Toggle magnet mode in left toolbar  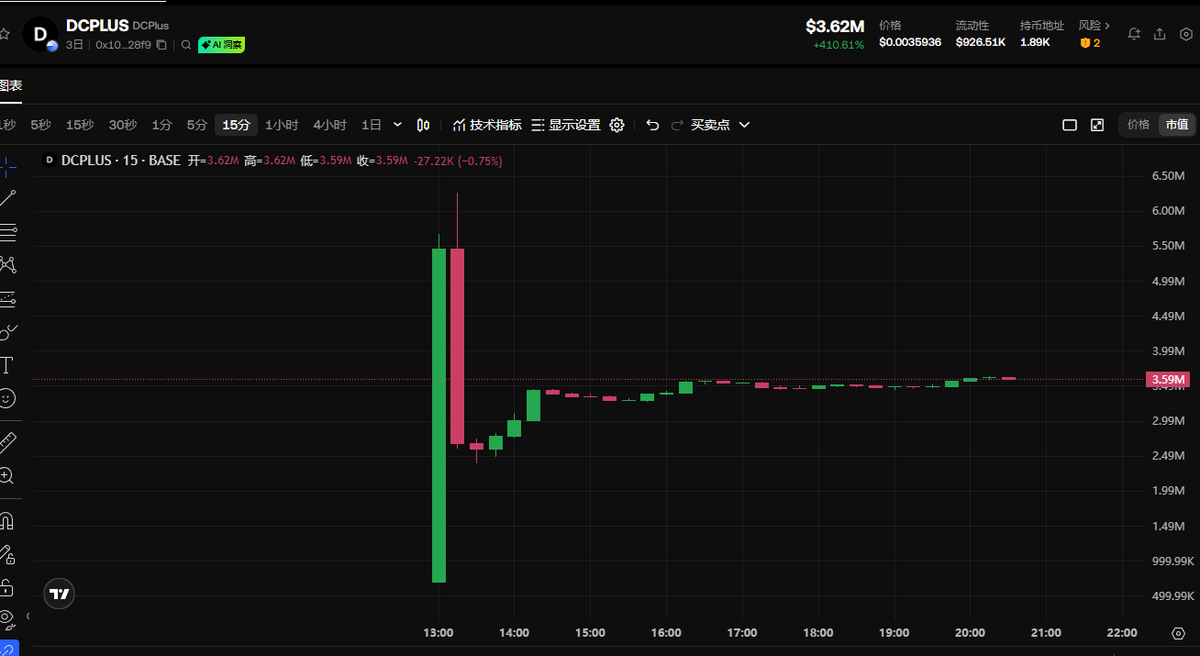(x=6, y=521)
